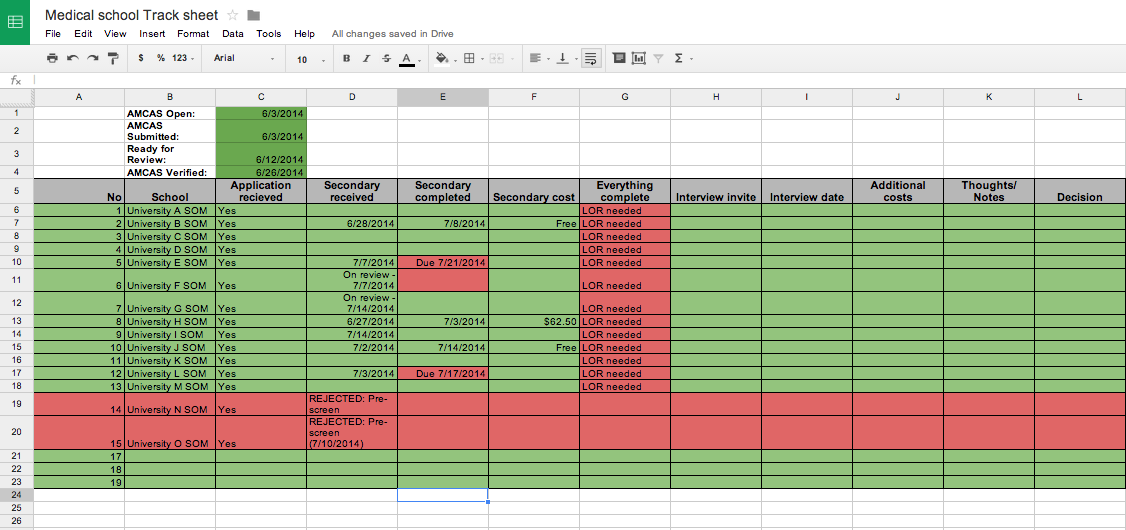Toggle the wrap text button
This screenshot has height=530, width=1126.
point(590,59)
